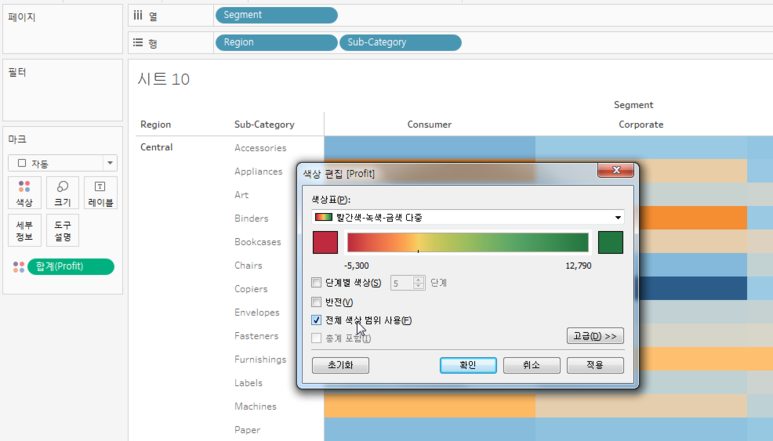Open the Label (레이블) marks card
The height and width of the screenshot is (441, 773).
pos(101,193)
